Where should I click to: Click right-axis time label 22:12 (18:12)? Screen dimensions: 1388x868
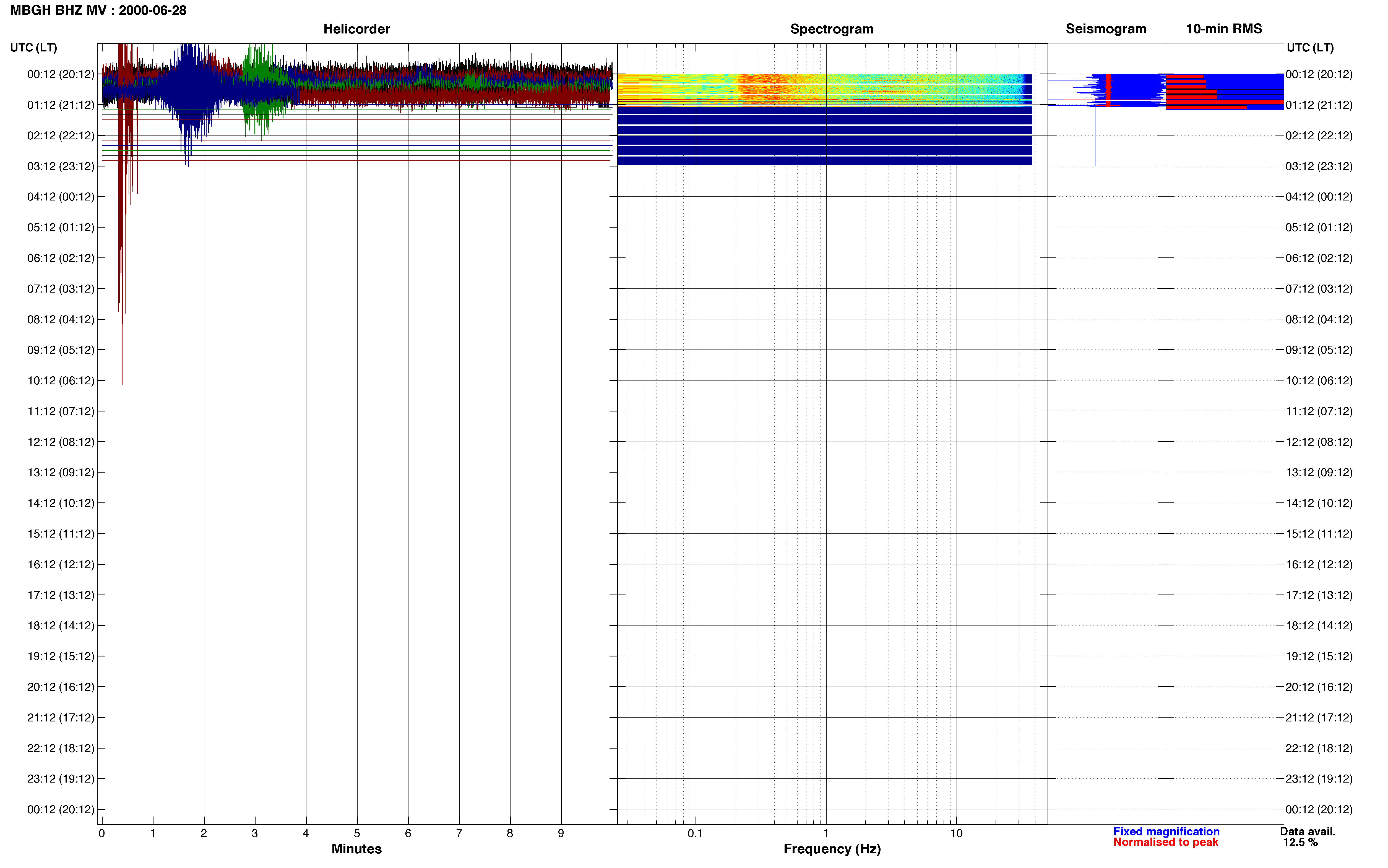[1319, 749]
